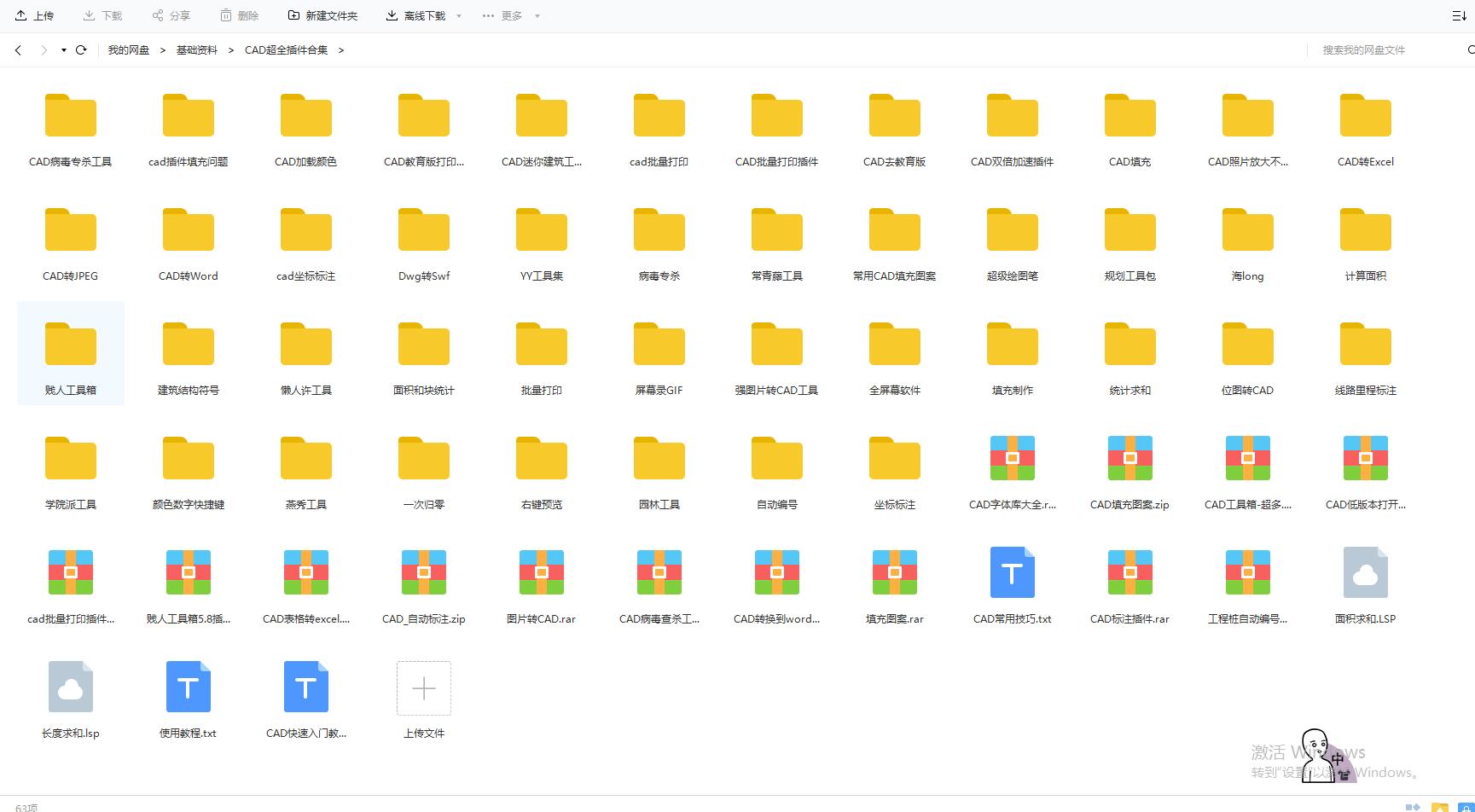Navigate to 我的网盘 breadcrumb

[x=129, y=50]
